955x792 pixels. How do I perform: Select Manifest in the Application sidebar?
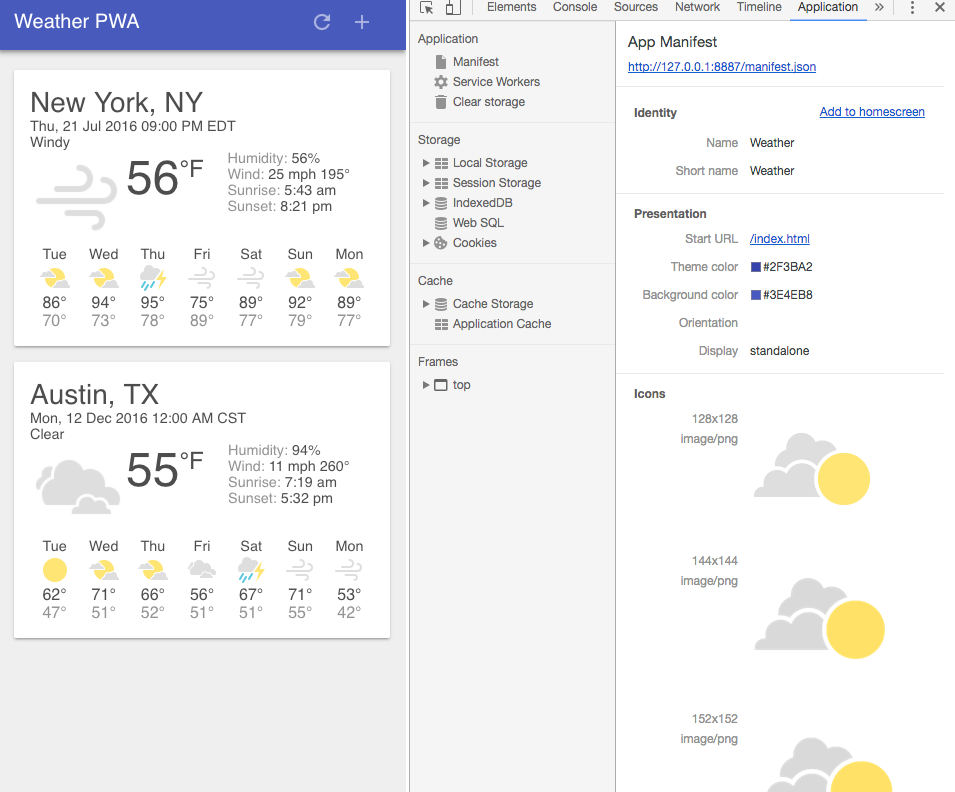(475, 62)
